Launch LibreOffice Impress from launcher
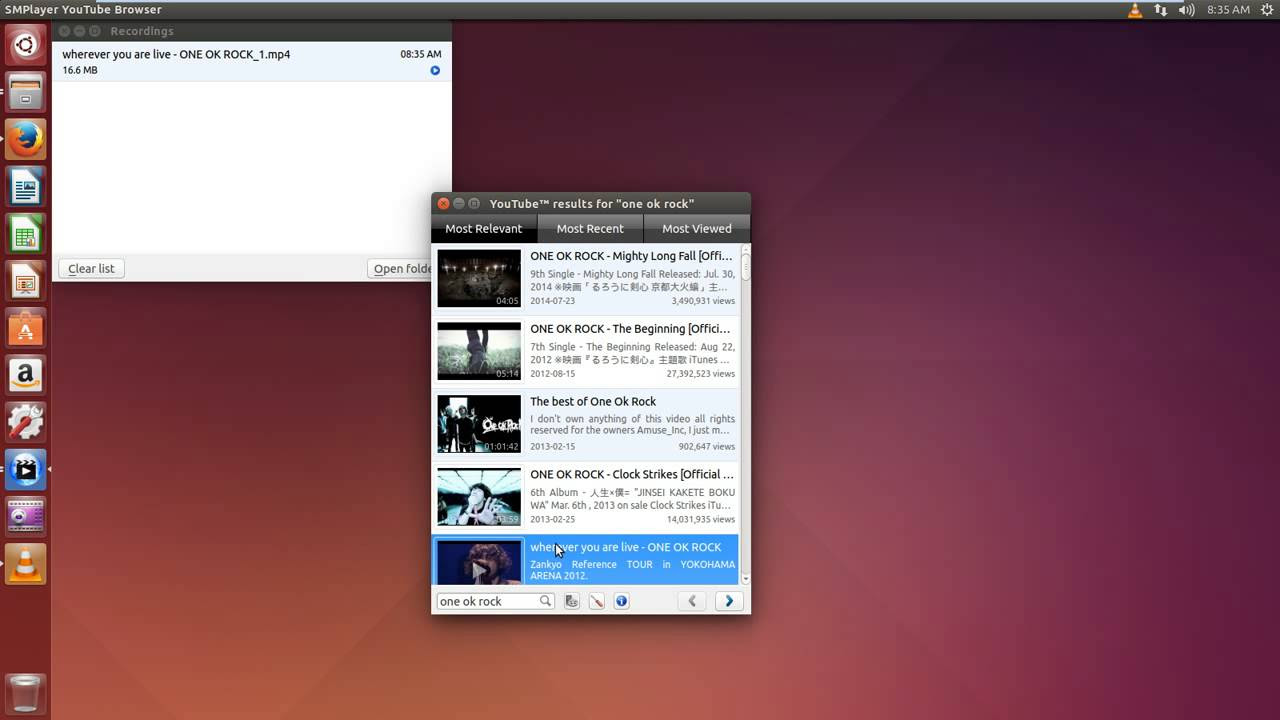Image resolution: width=1280 pixels, height=720 pixels. coord(26,282)
